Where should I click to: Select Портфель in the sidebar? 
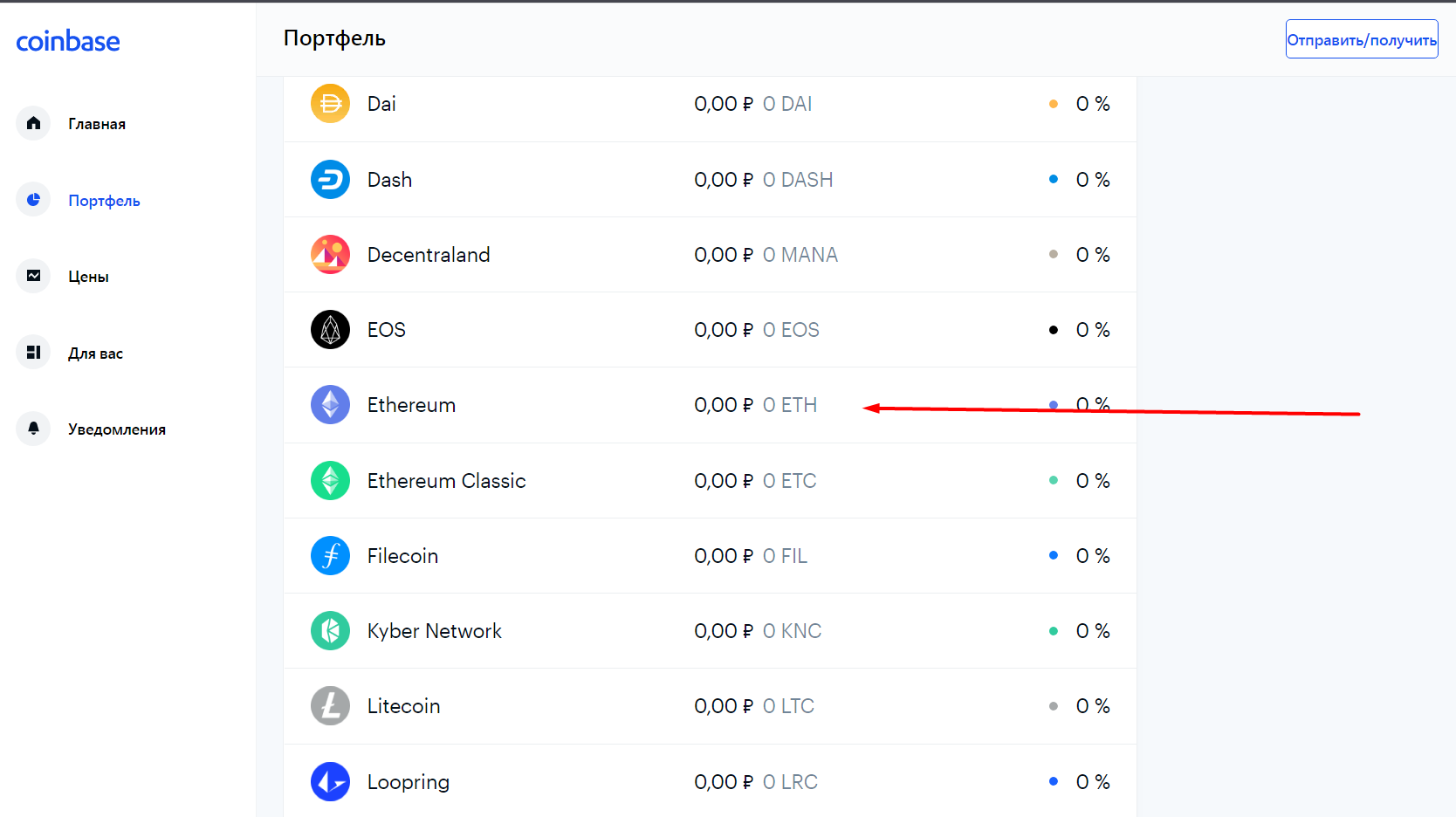pos(103,201)
